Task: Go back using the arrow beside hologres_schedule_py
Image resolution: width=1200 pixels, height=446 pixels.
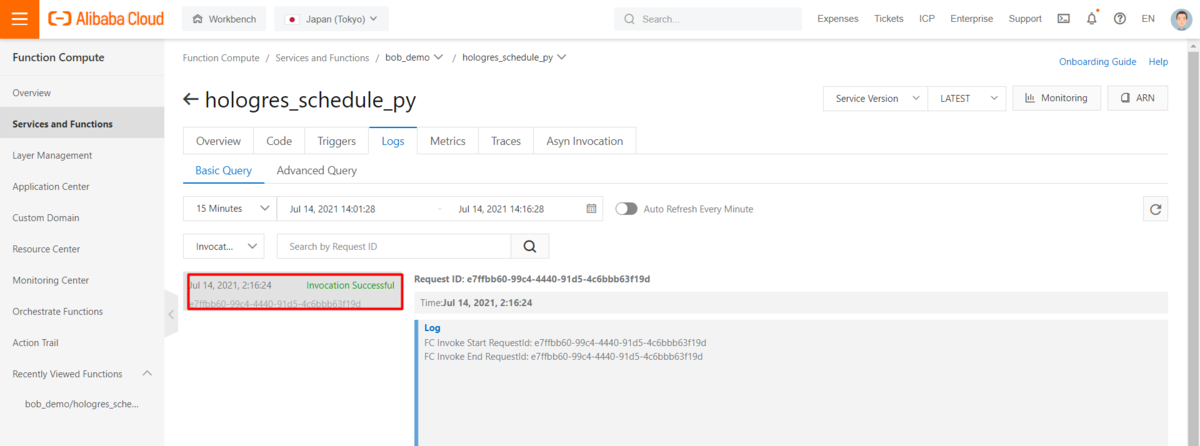Action: coord(190,100)
